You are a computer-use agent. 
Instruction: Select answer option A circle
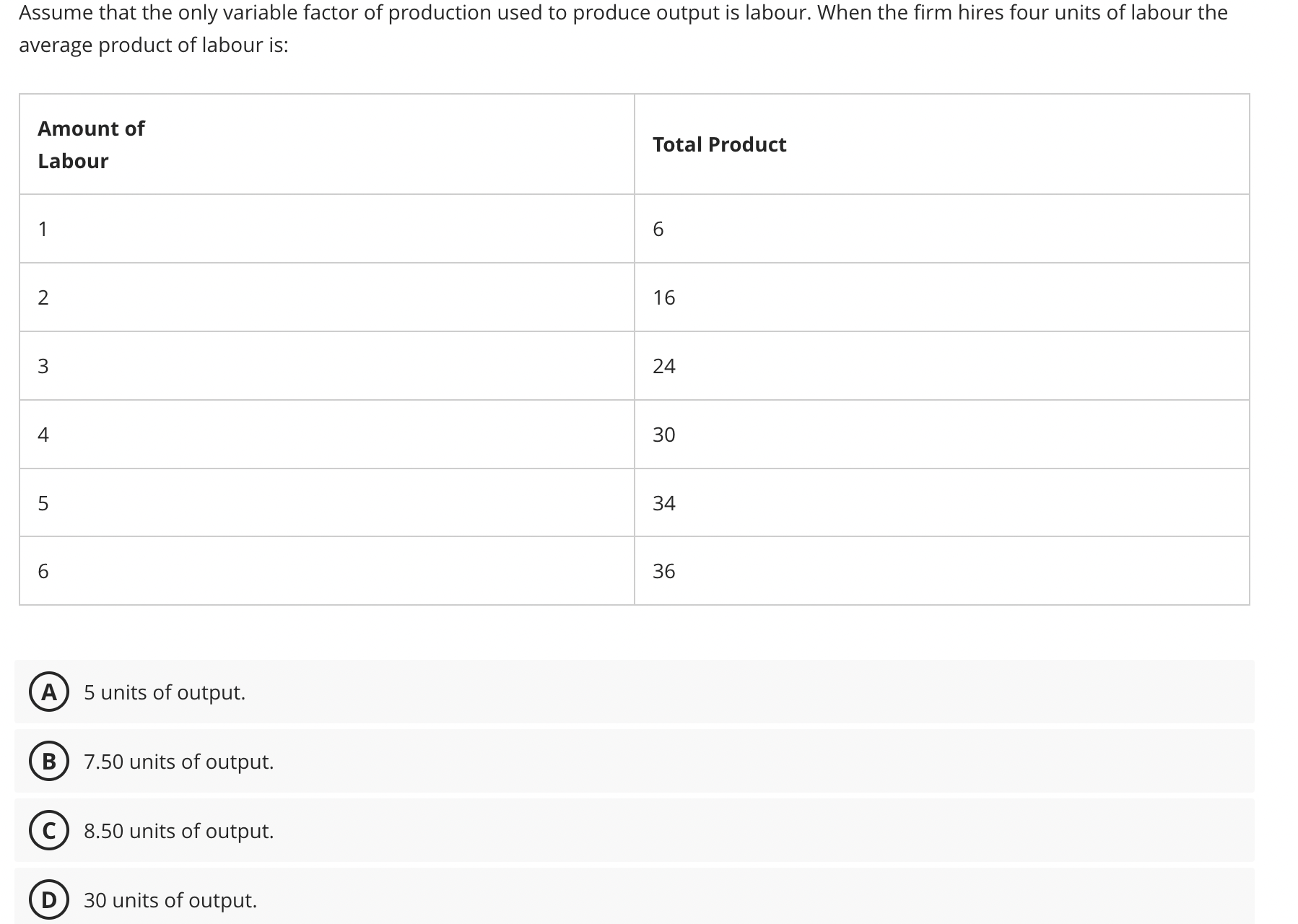[49, 692]
